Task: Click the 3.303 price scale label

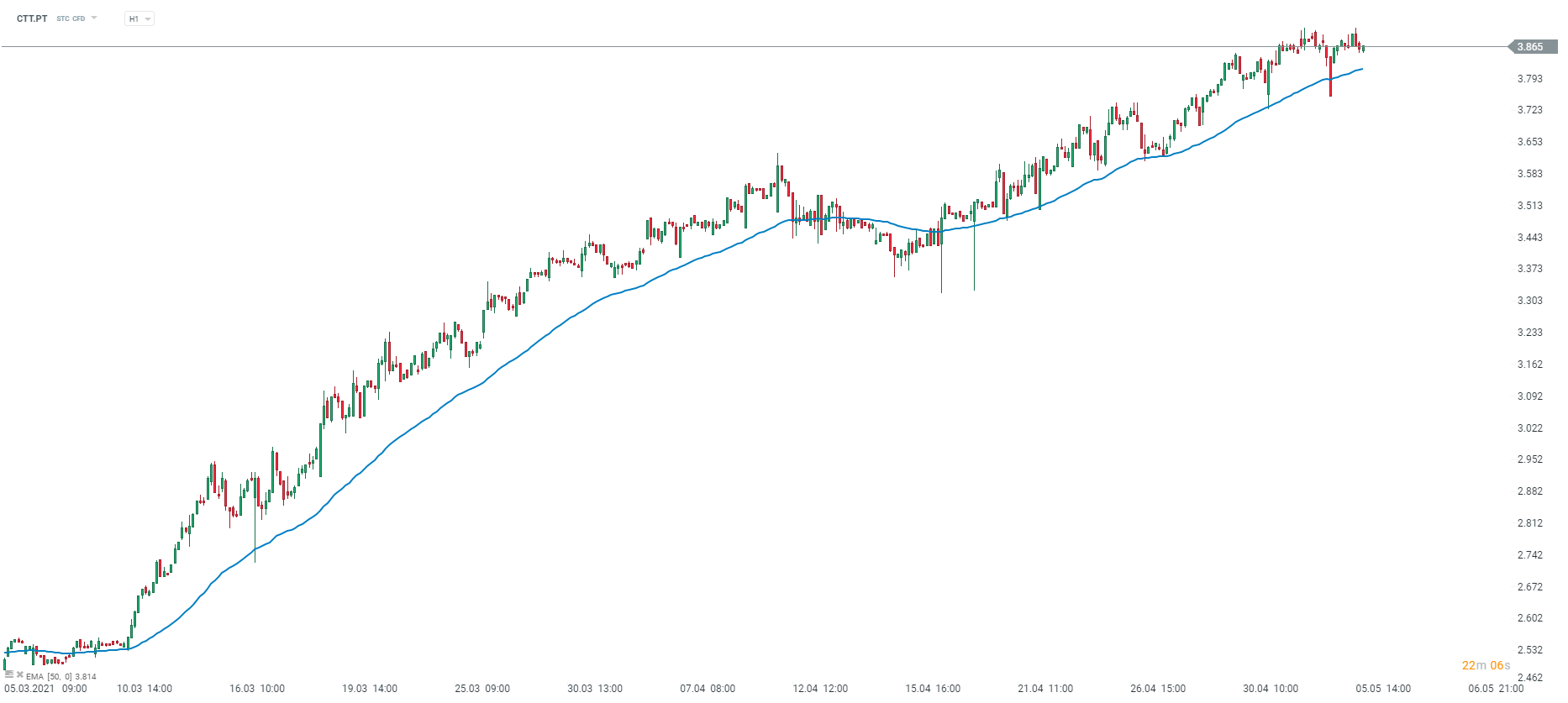Action: click(1529, 301)
